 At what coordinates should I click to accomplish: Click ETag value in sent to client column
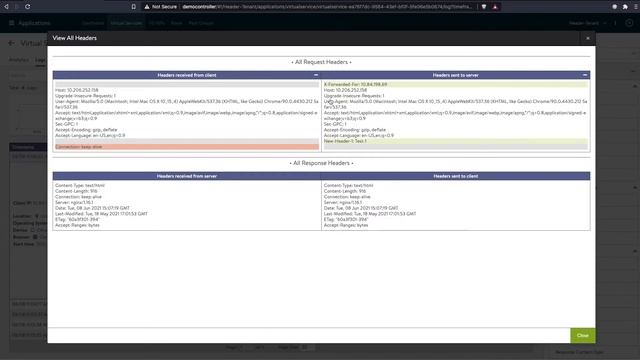coord(346,220)
